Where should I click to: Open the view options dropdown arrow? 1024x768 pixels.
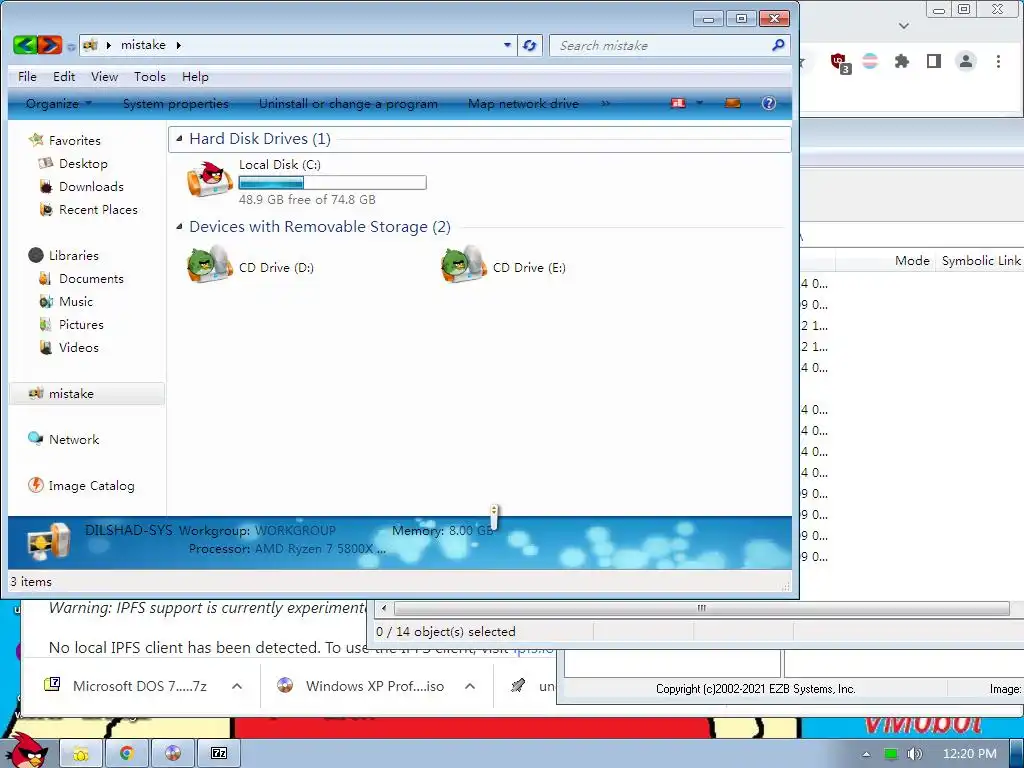[699, 103]
